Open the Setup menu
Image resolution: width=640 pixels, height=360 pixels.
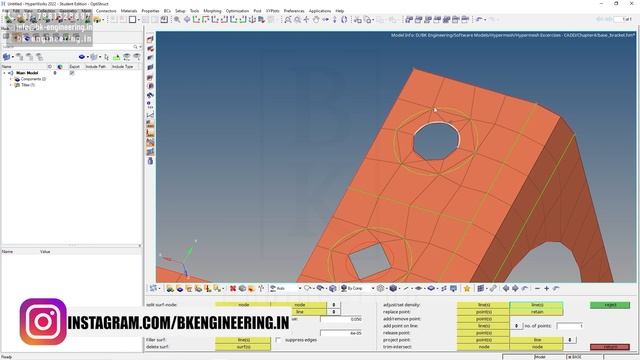[x=180, y=11]
